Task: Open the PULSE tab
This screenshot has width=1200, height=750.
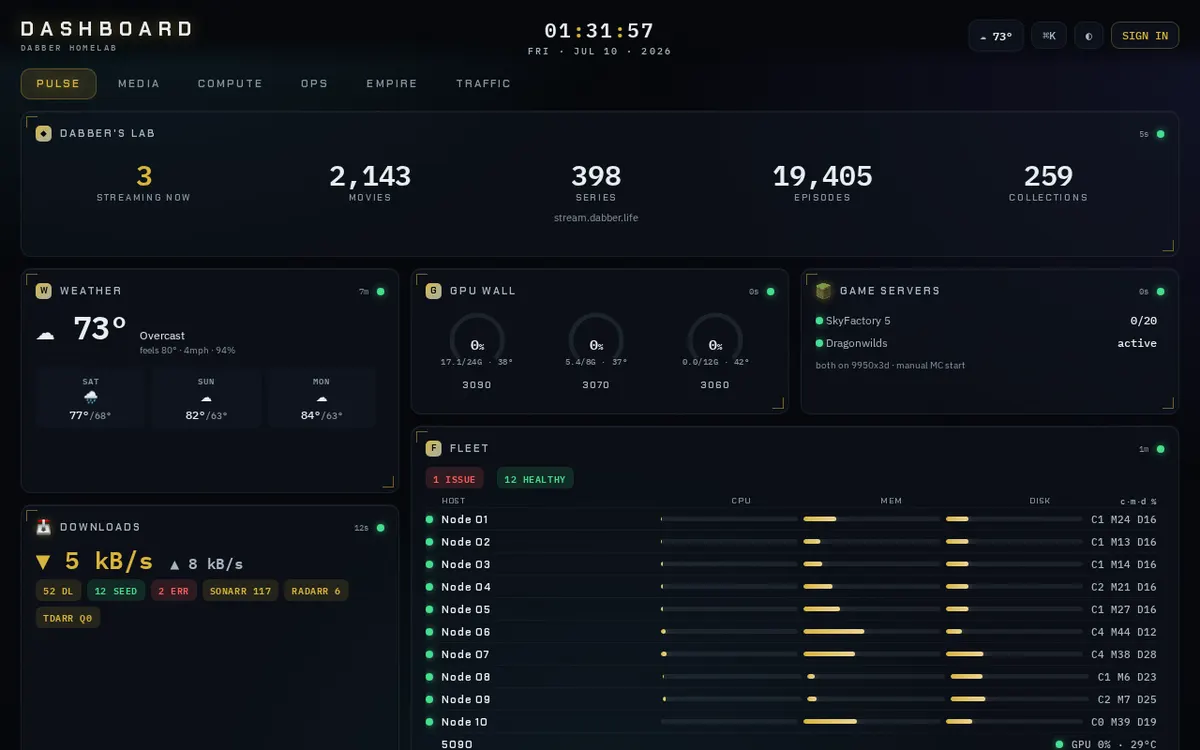Action: point(58,84)
